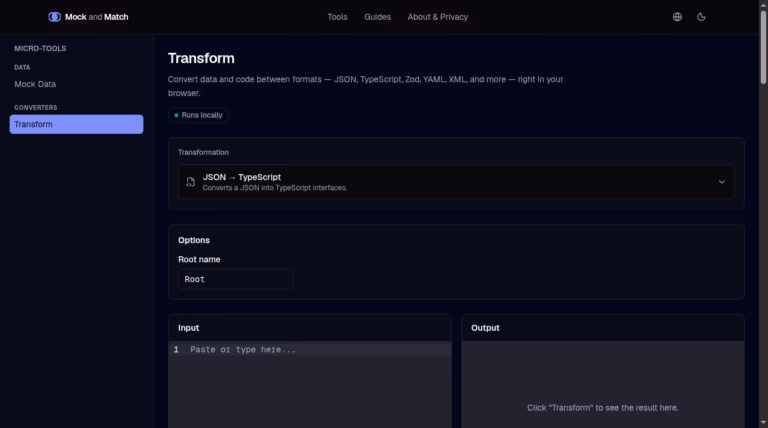This screenshot has height=428, width=768.
Task: Click the JSON file icon in the Transformation selector
Action: (x=191, y=182)
